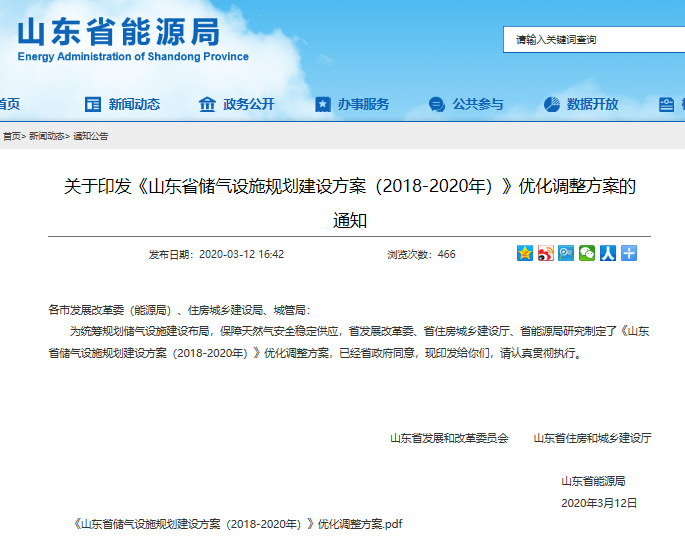Click 首页 breadcrumb link
This screenshot has height=550, width=685.
pos(11,136)
